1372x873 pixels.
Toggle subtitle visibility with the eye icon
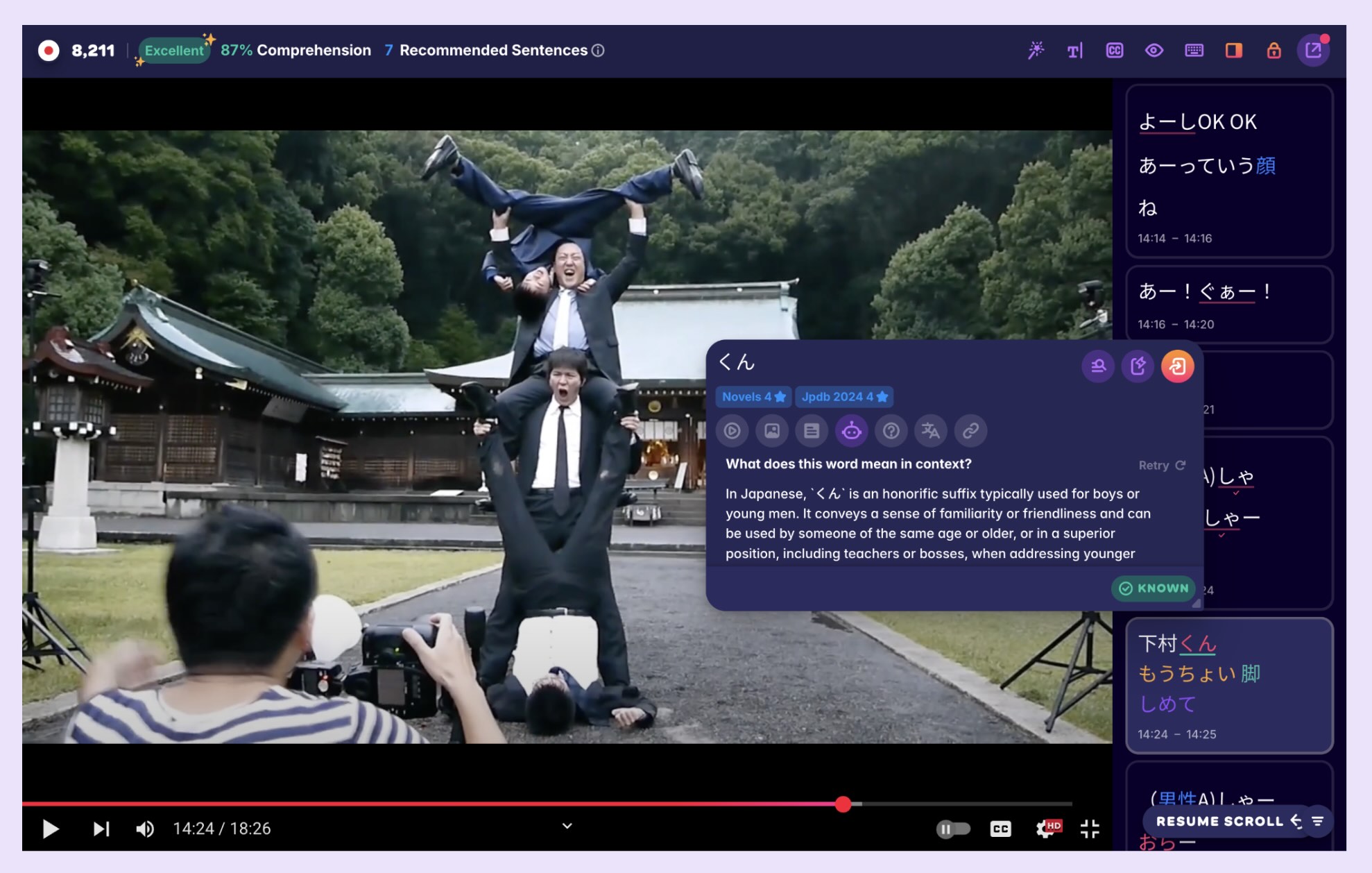click(1154, 50)
